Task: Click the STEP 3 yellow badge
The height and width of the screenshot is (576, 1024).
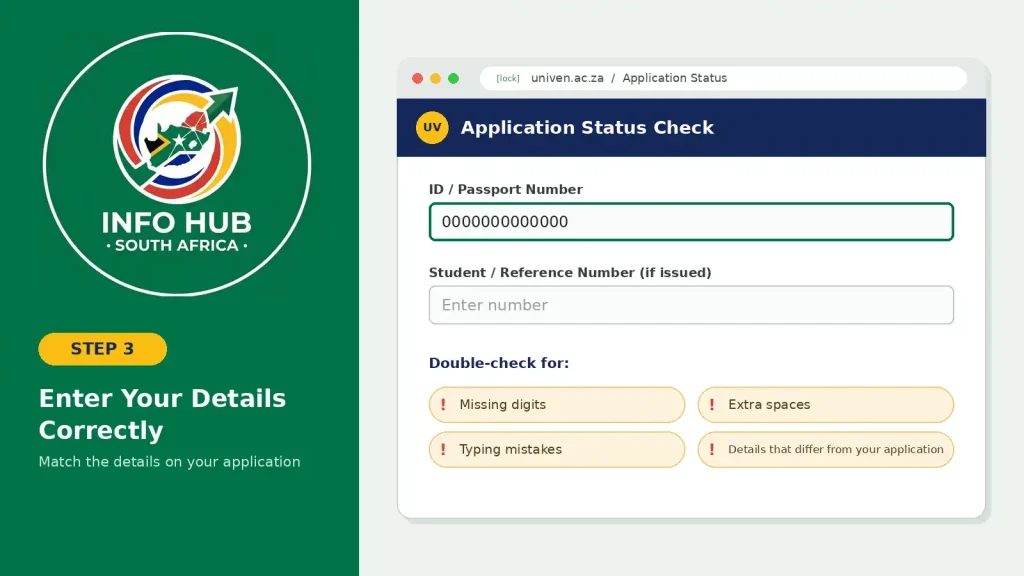Action: pyautogui.click(x=103, y=349)
